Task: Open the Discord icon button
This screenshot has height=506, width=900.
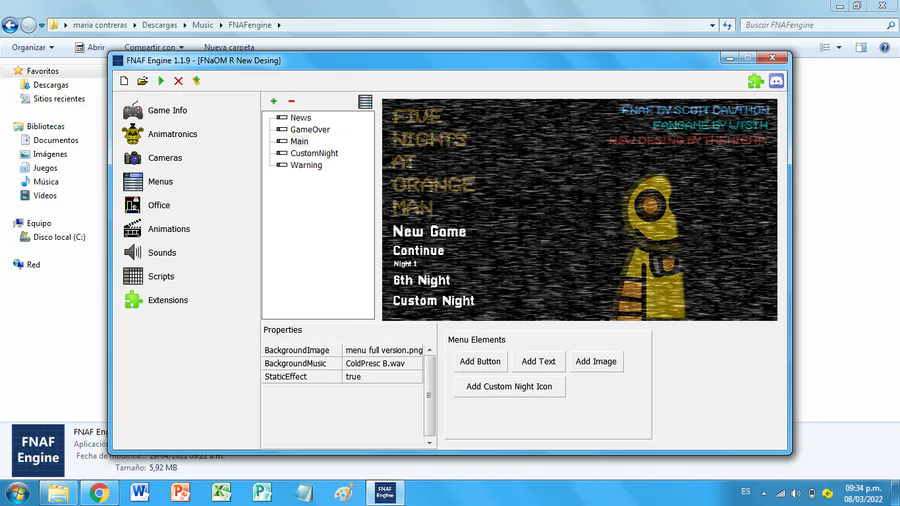Action: (x=776, y=81)
